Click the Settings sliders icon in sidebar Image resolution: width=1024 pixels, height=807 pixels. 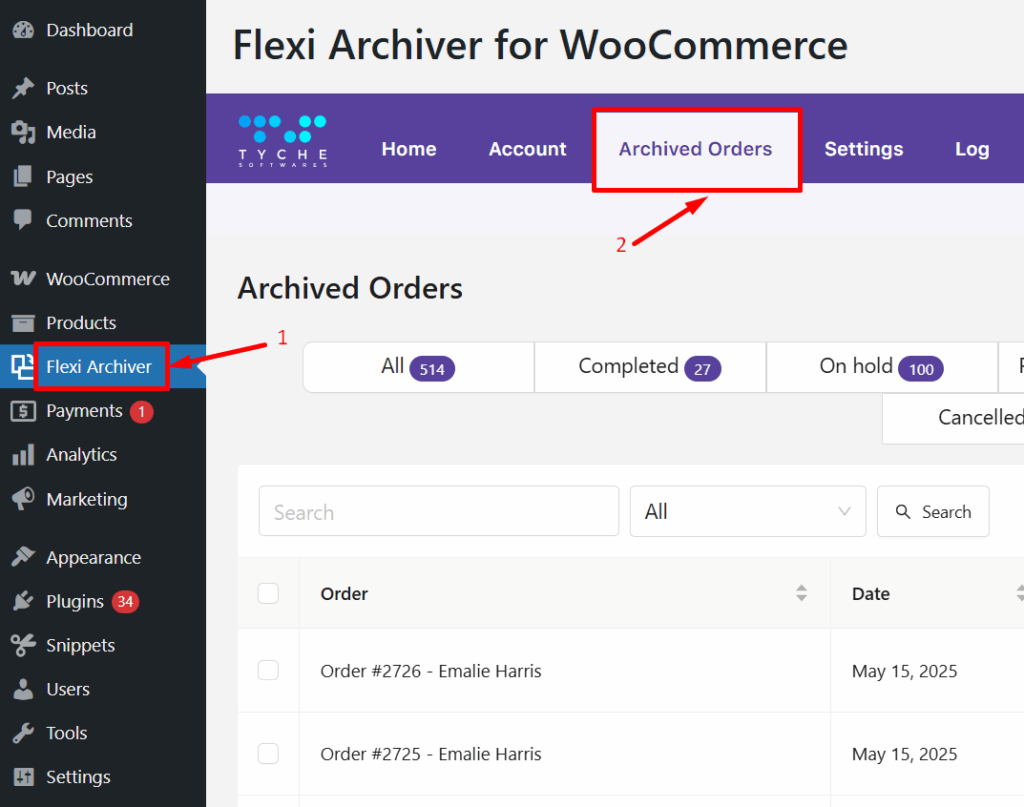[23, 777]
